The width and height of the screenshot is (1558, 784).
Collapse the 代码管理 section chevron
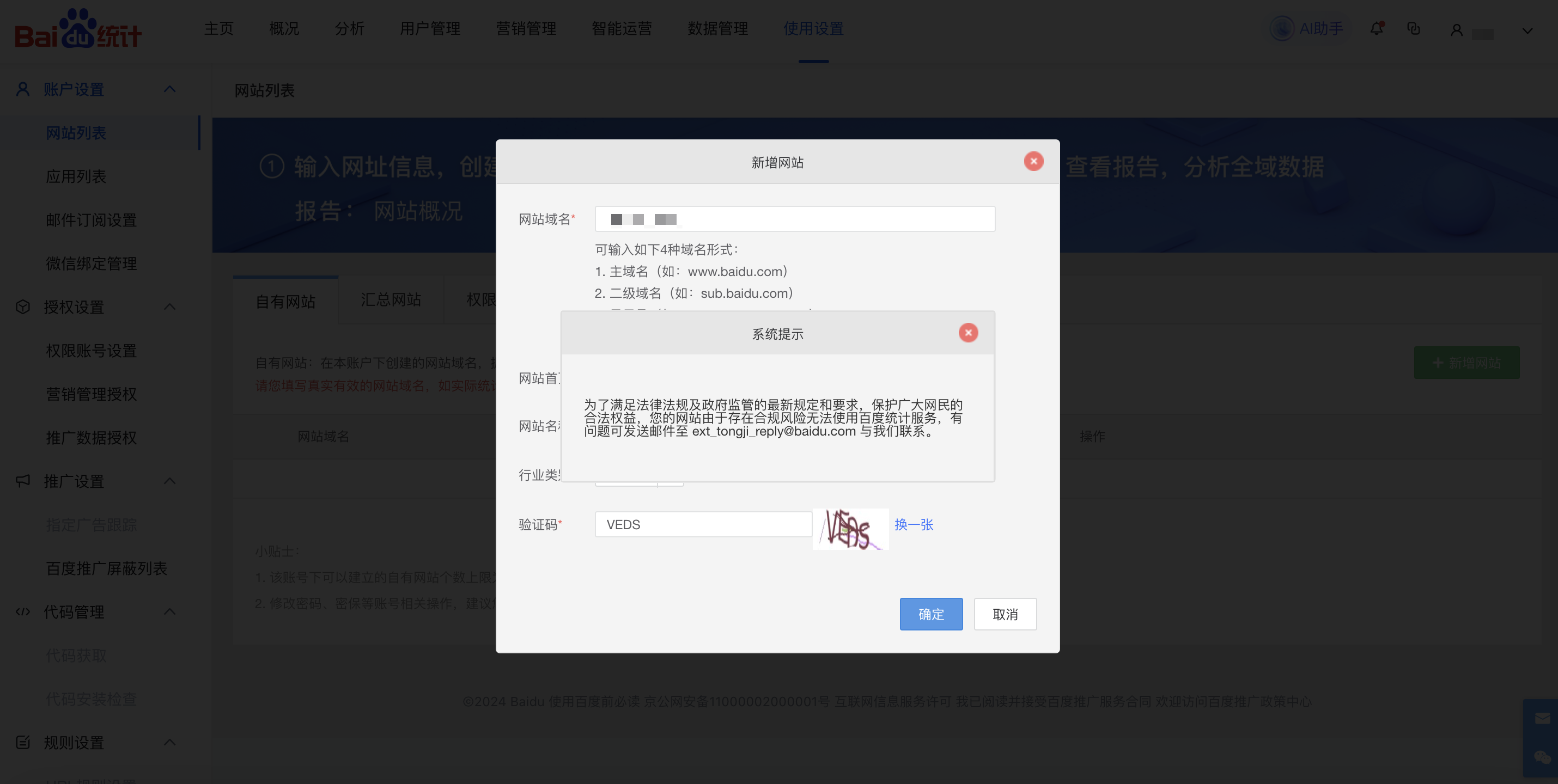(x=170, y=611)
